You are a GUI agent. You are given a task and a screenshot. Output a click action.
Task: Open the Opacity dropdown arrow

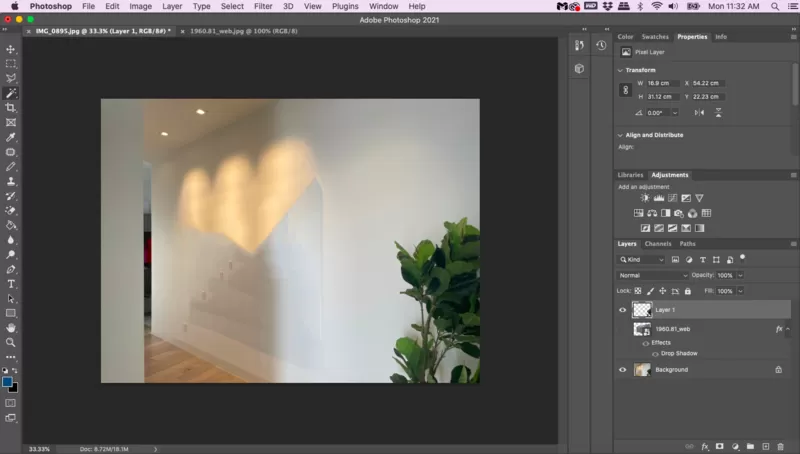click(740, 275)
